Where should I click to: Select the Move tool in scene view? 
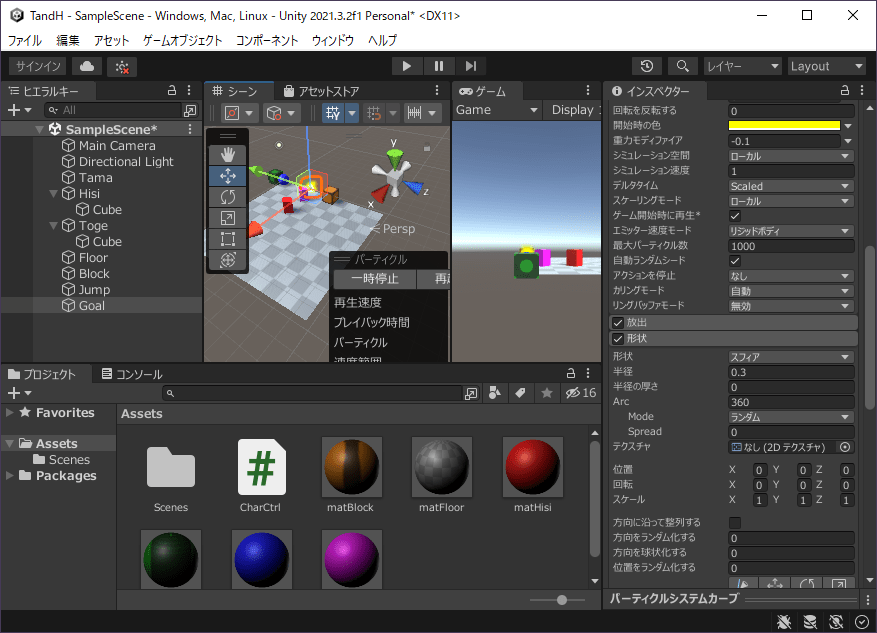(227, 175)
